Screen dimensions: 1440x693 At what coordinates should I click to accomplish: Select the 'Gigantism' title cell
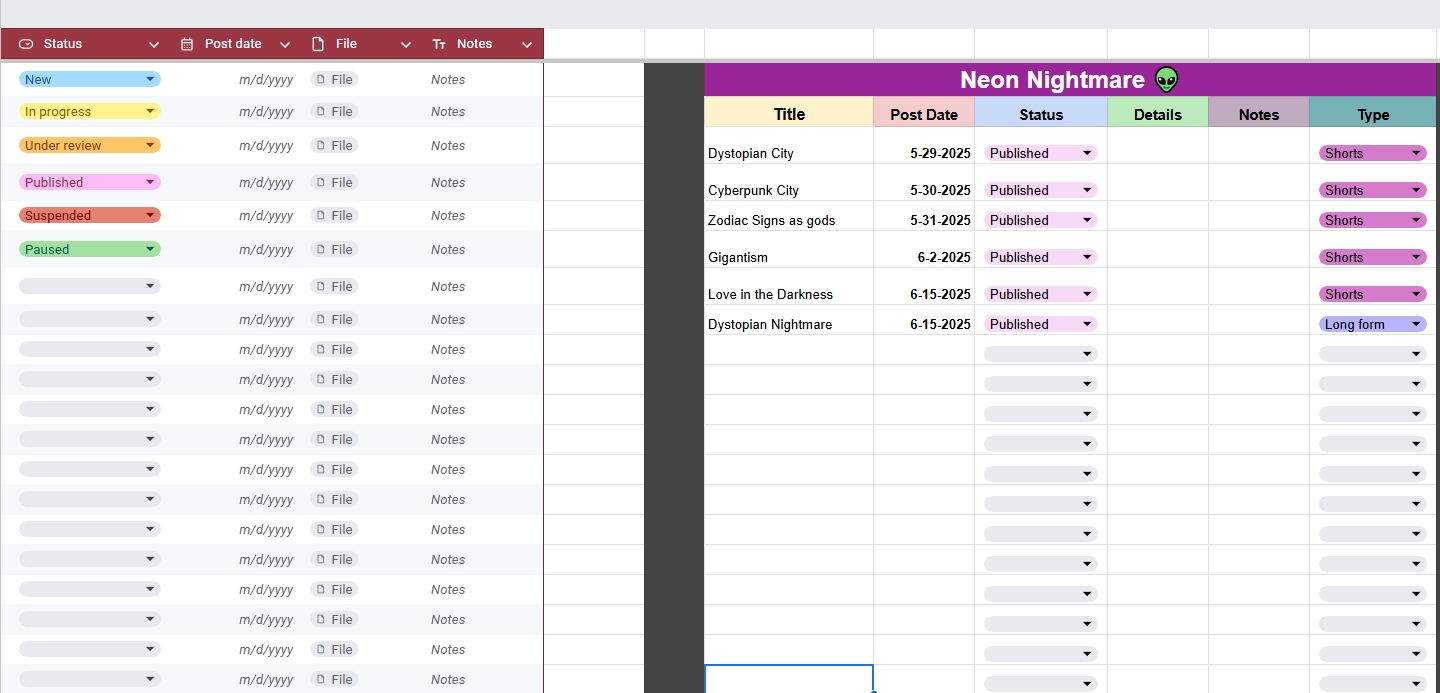pyautogui.click(x=789, y=250)
